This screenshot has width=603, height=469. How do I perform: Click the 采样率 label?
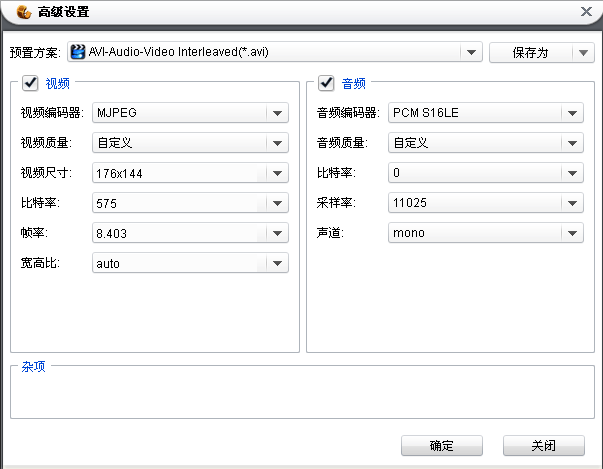[x=336, y=203]
